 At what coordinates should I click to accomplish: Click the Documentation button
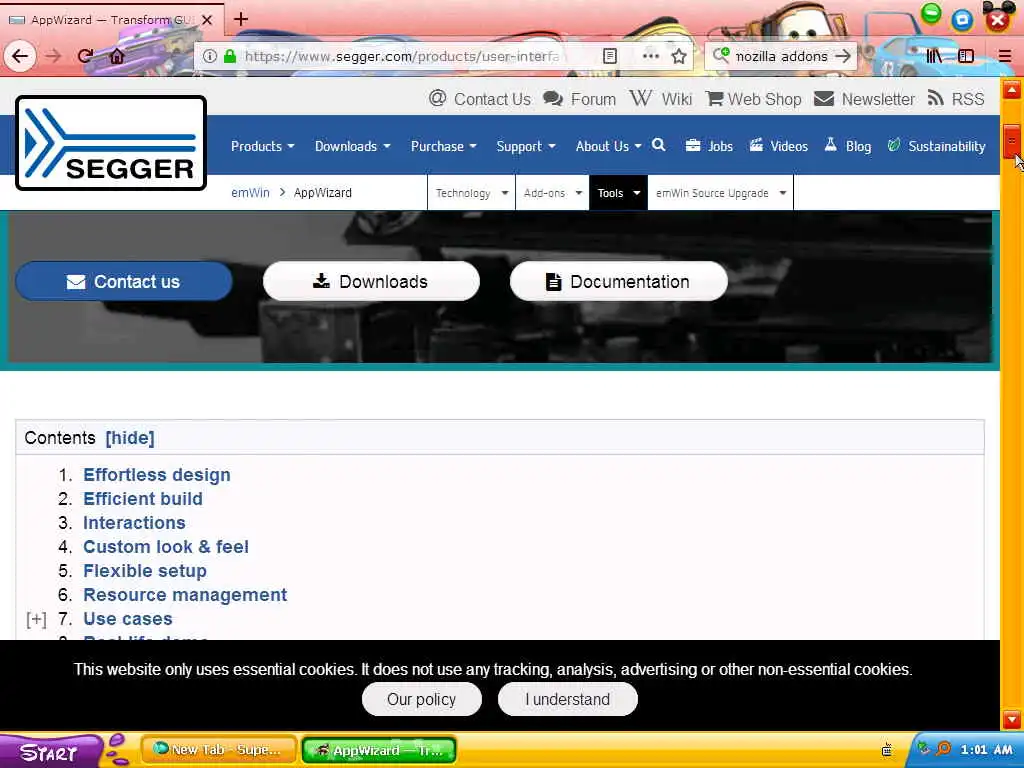(x=618, y=281)
